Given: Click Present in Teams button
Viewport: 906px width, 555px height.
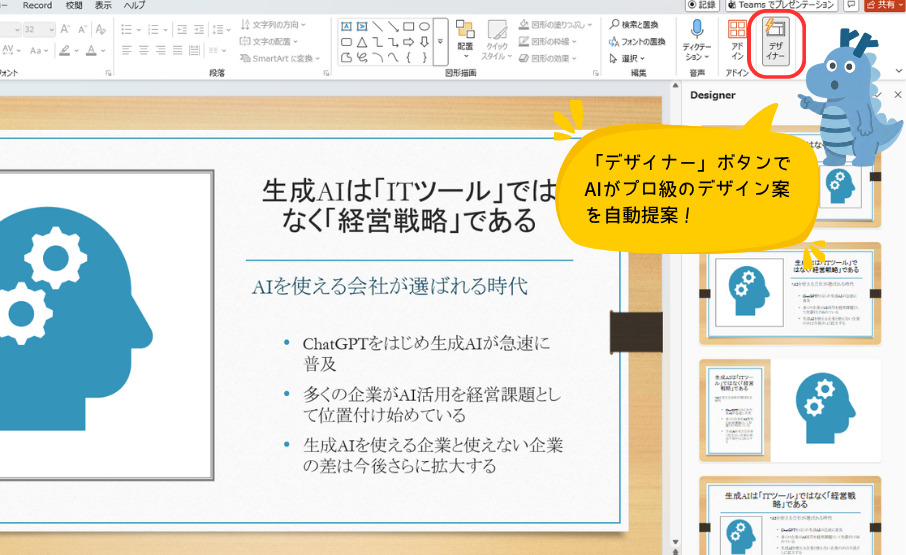Looking at the screenshot, I should [x=781, y=5].
